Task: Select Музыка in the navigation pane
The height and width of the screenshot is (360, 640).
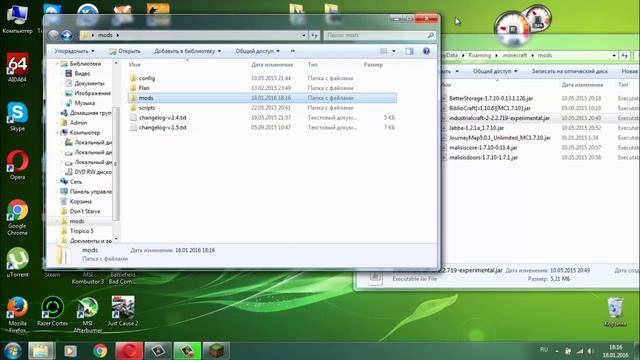Action: [x=84, y=103]
